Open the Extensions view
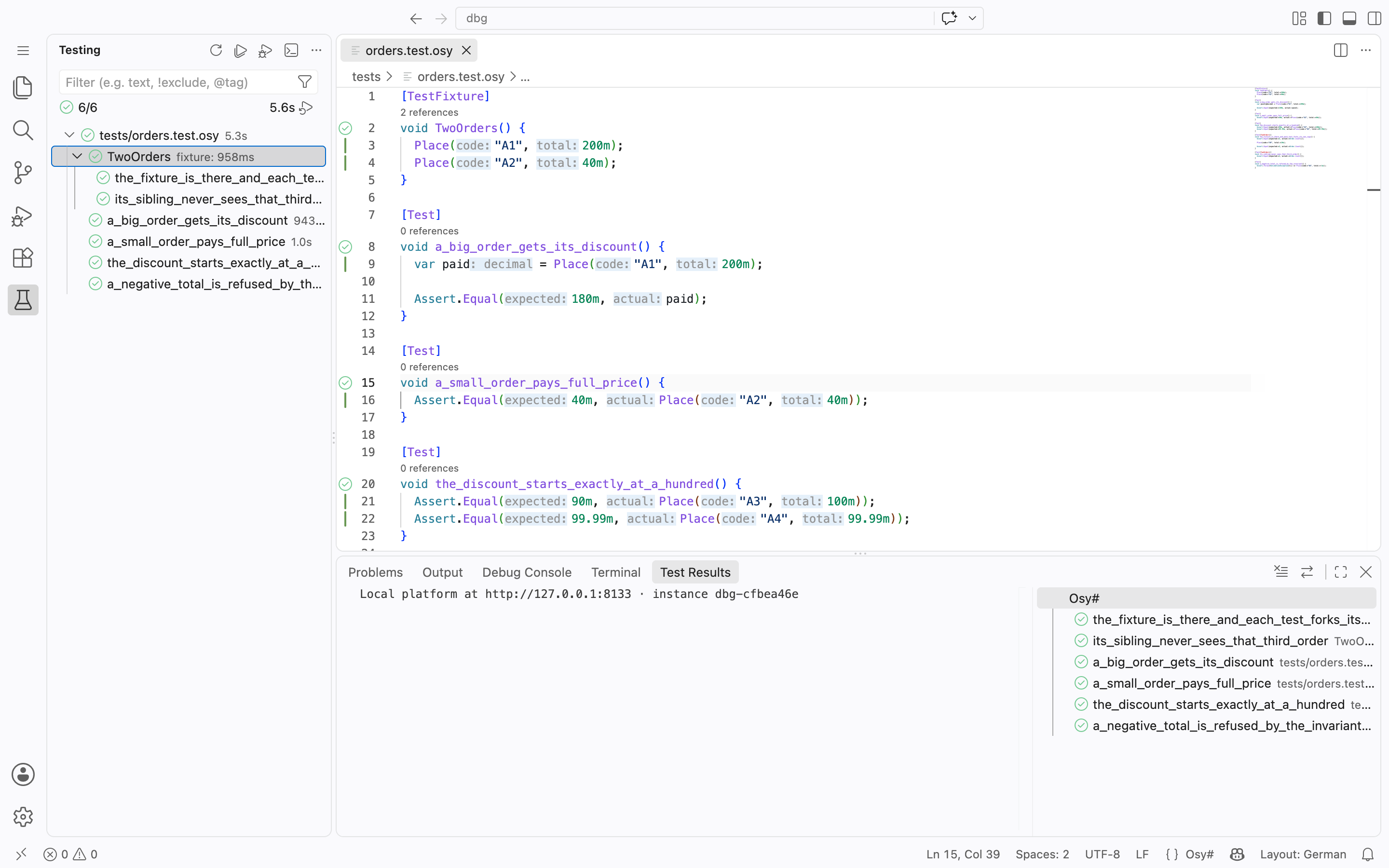This screenshot has height=868, width=1389. [23, 258]
